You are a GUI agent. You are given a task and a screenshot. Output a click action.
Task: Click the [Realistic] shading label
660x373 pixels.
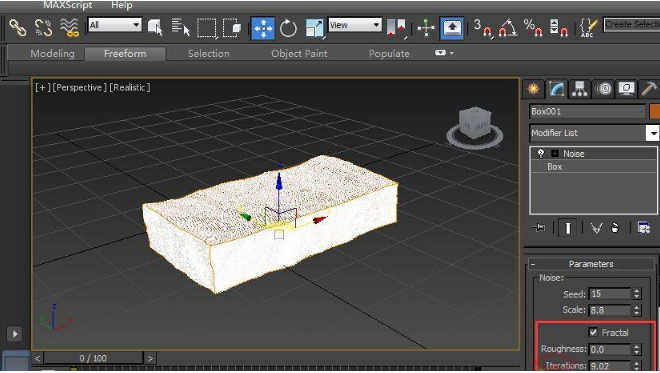coord(130,88)
